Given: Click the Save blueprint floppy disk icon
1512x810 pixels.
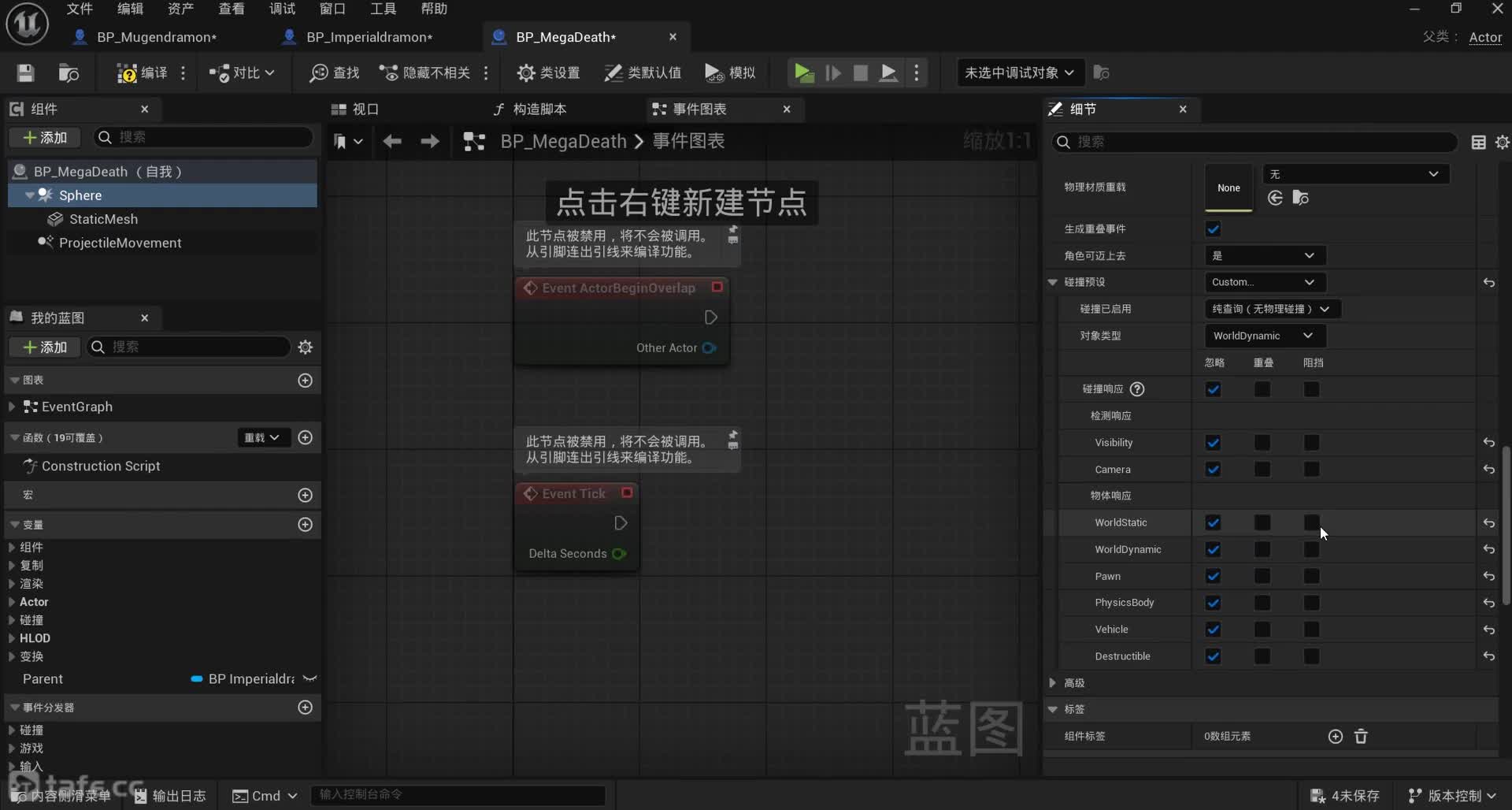Looking at the screenshot, I should click(26, 72).
